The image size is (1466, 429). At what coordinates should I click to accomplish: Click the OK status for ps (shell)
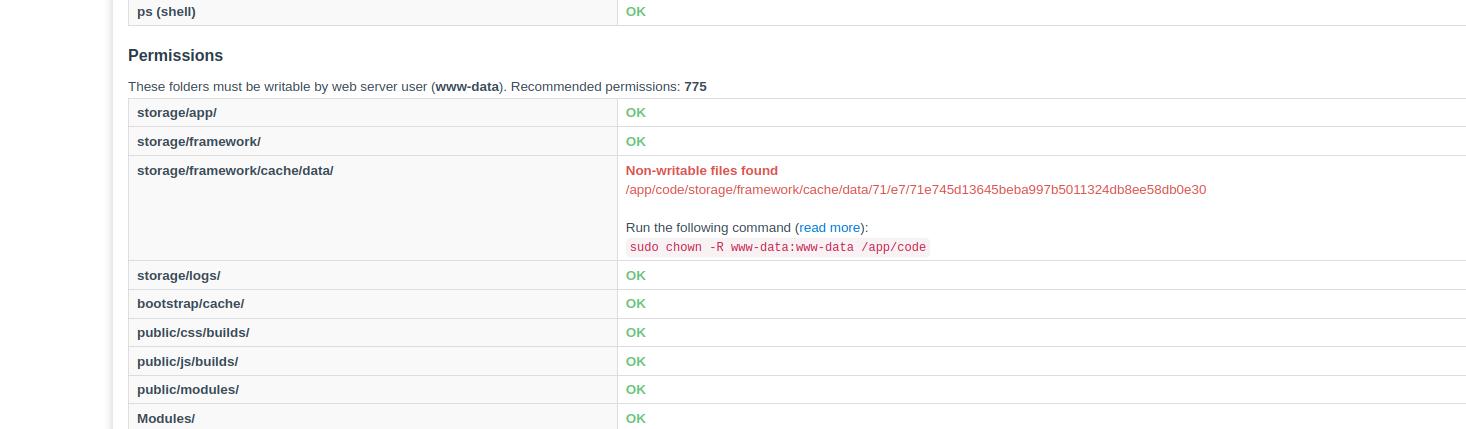pyautogui.click(x=636, y=12)
